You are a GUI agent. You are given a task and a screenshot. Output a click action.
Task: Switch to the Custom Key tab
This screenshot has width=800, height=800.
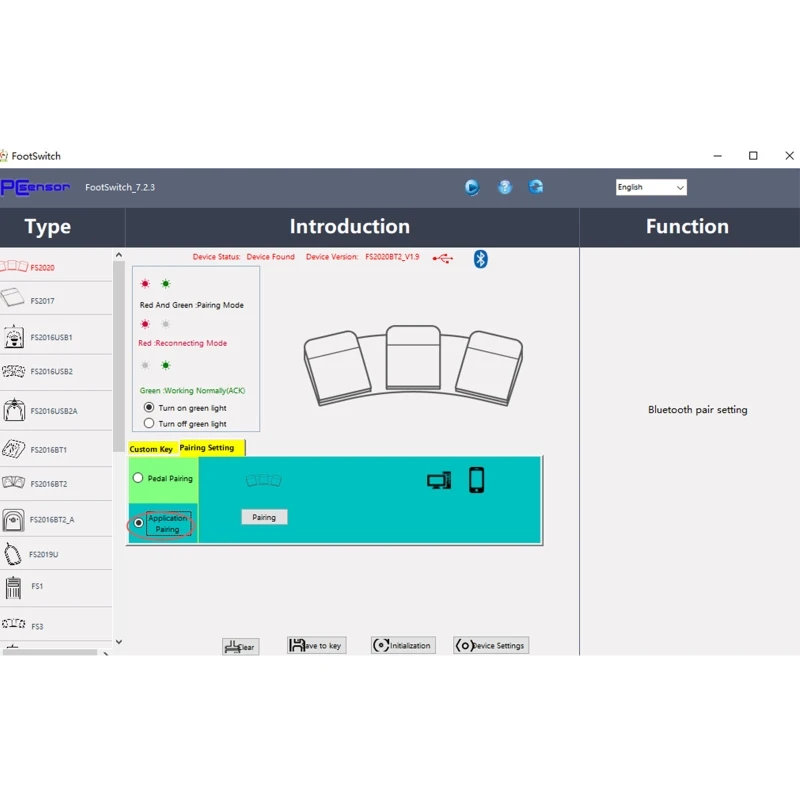[151, 449]
